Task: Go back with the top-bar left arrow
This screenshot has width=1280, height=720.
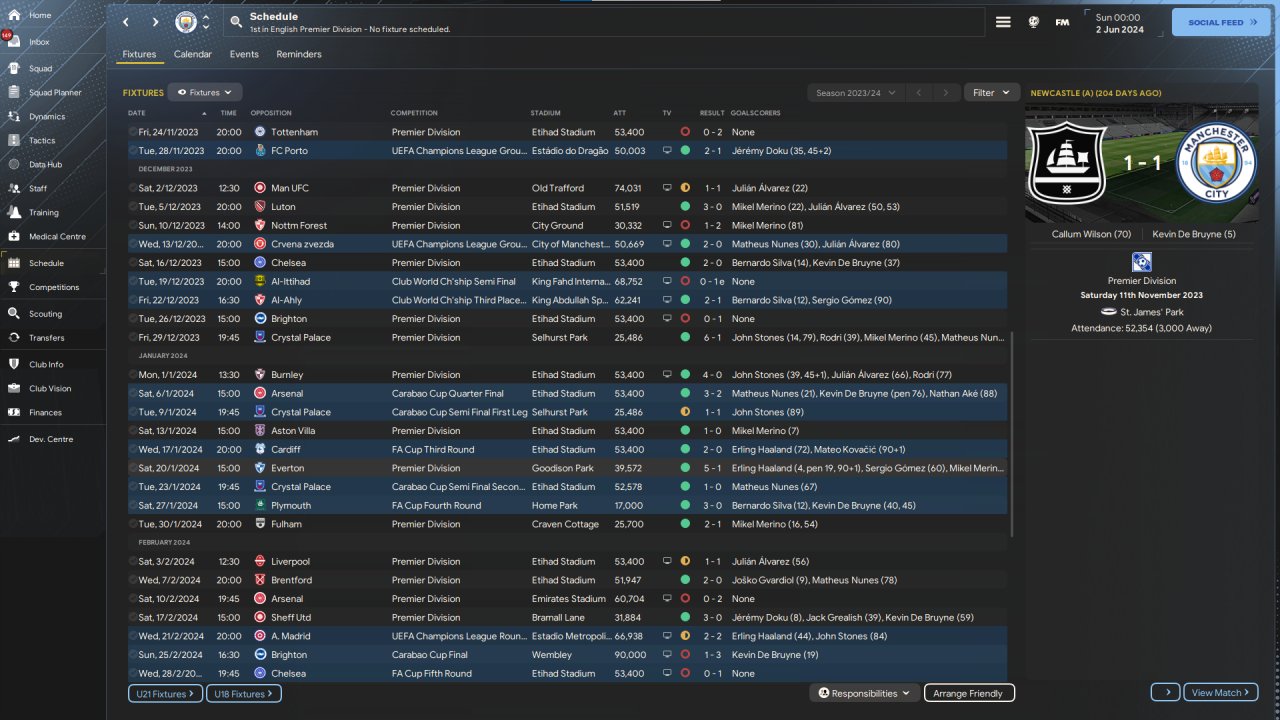Action: click(126, 22)
